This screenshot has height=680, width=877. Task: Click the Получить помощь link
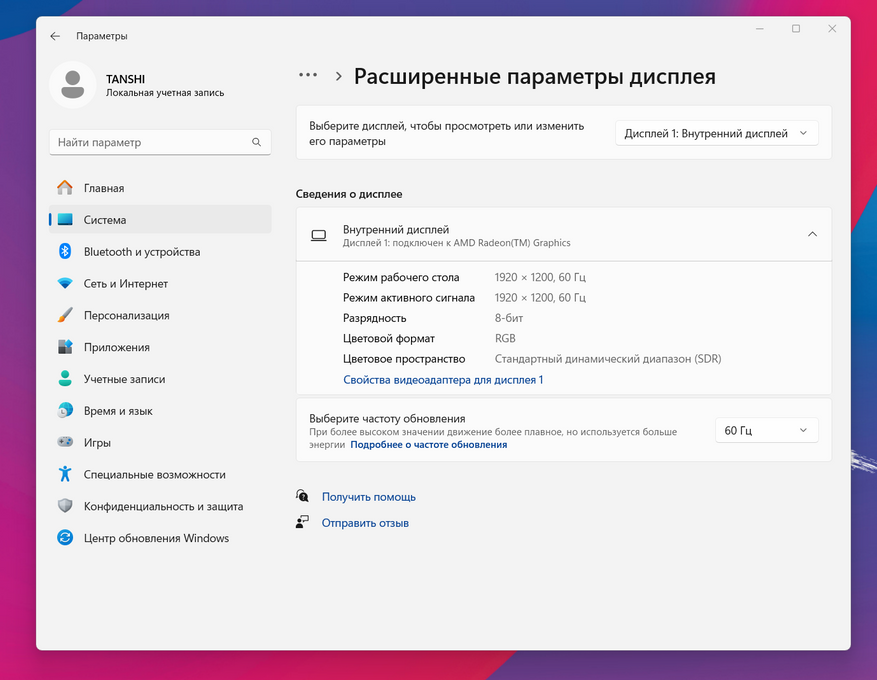pyautogui.click(x=369, y=497)
